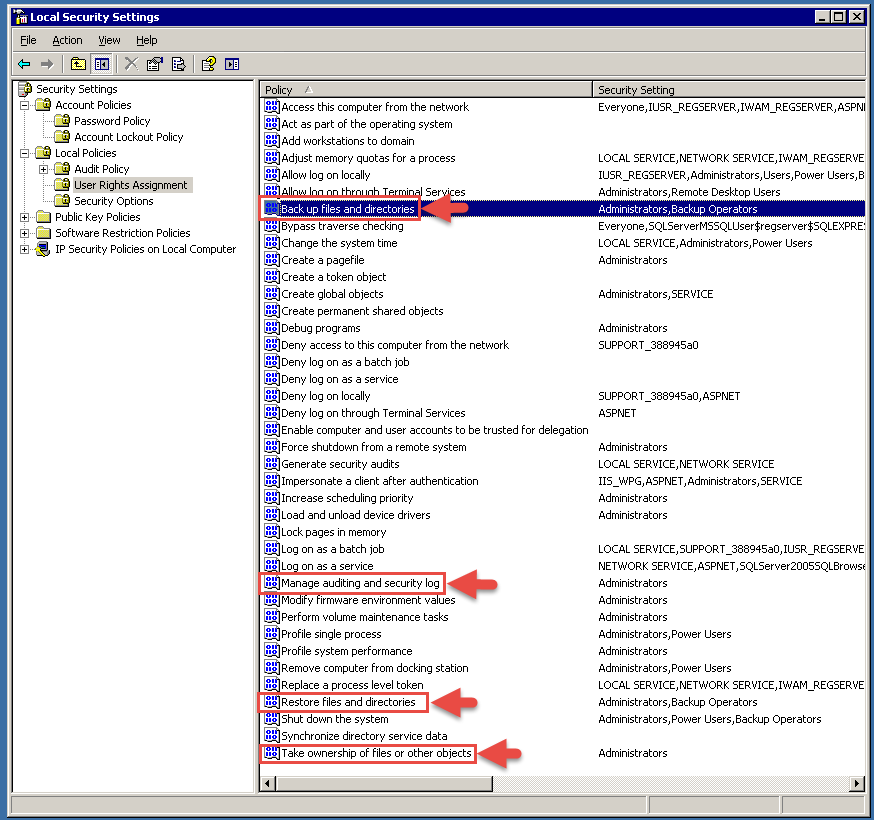Click the Up one level toolbar icon
This screenshot has height=820, width=874.
pos(78,64)
